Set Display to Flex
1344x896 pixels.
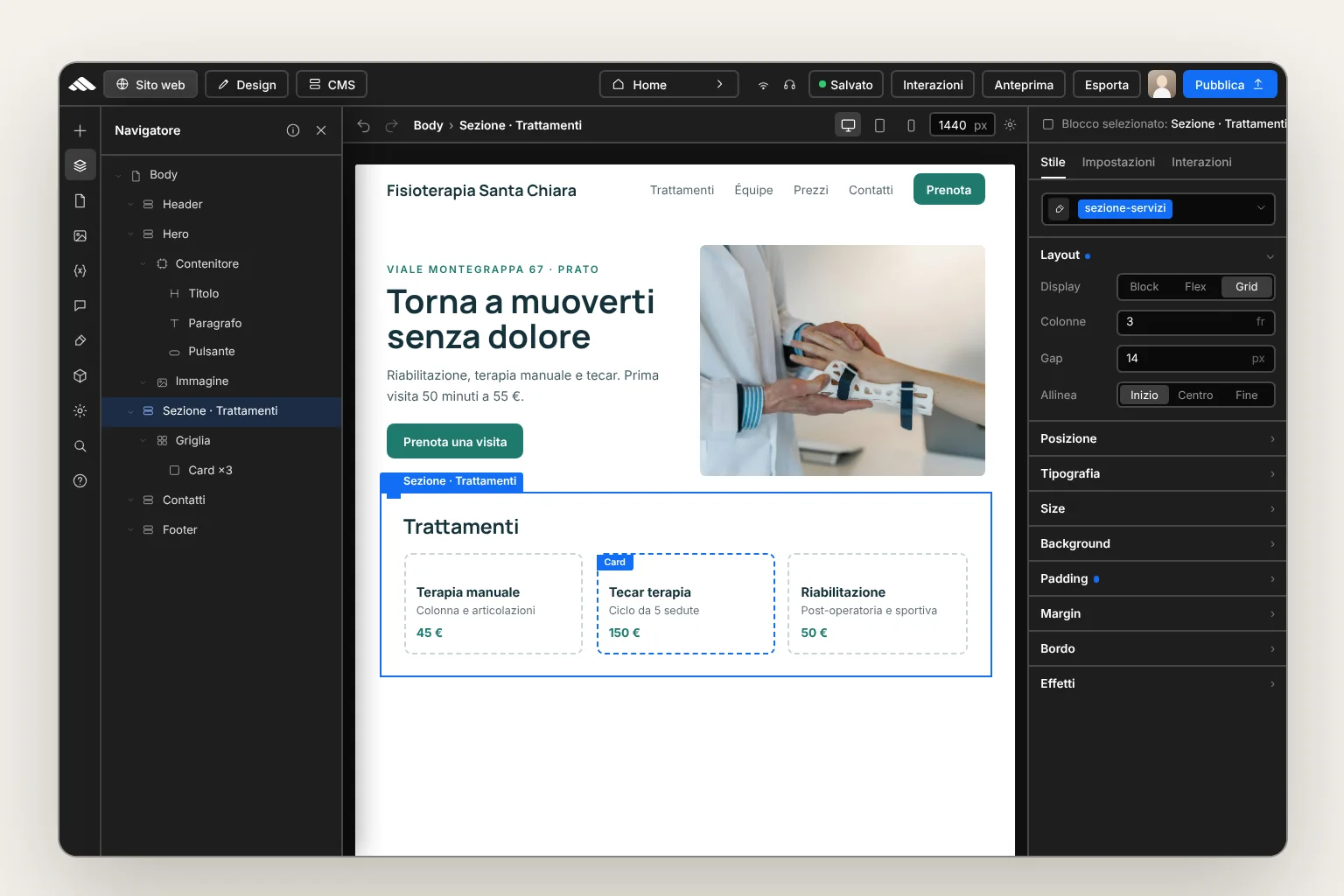click(x=1195, y=287)
